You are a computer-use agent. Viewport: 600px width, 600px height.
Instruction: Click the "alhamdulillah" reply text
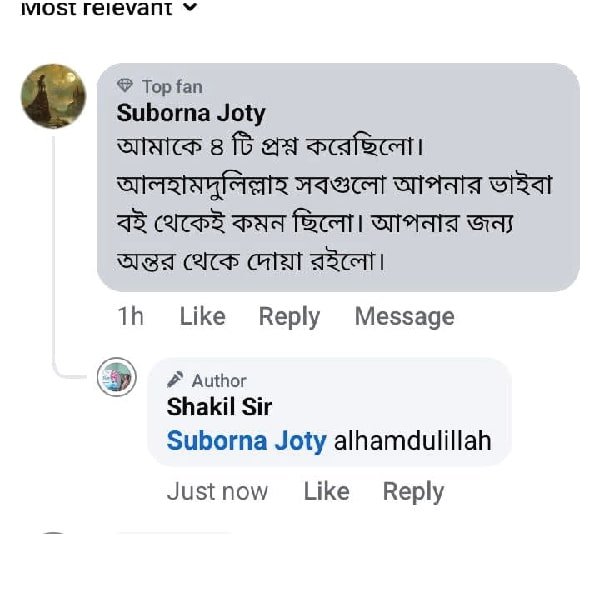tap(412, 441)
